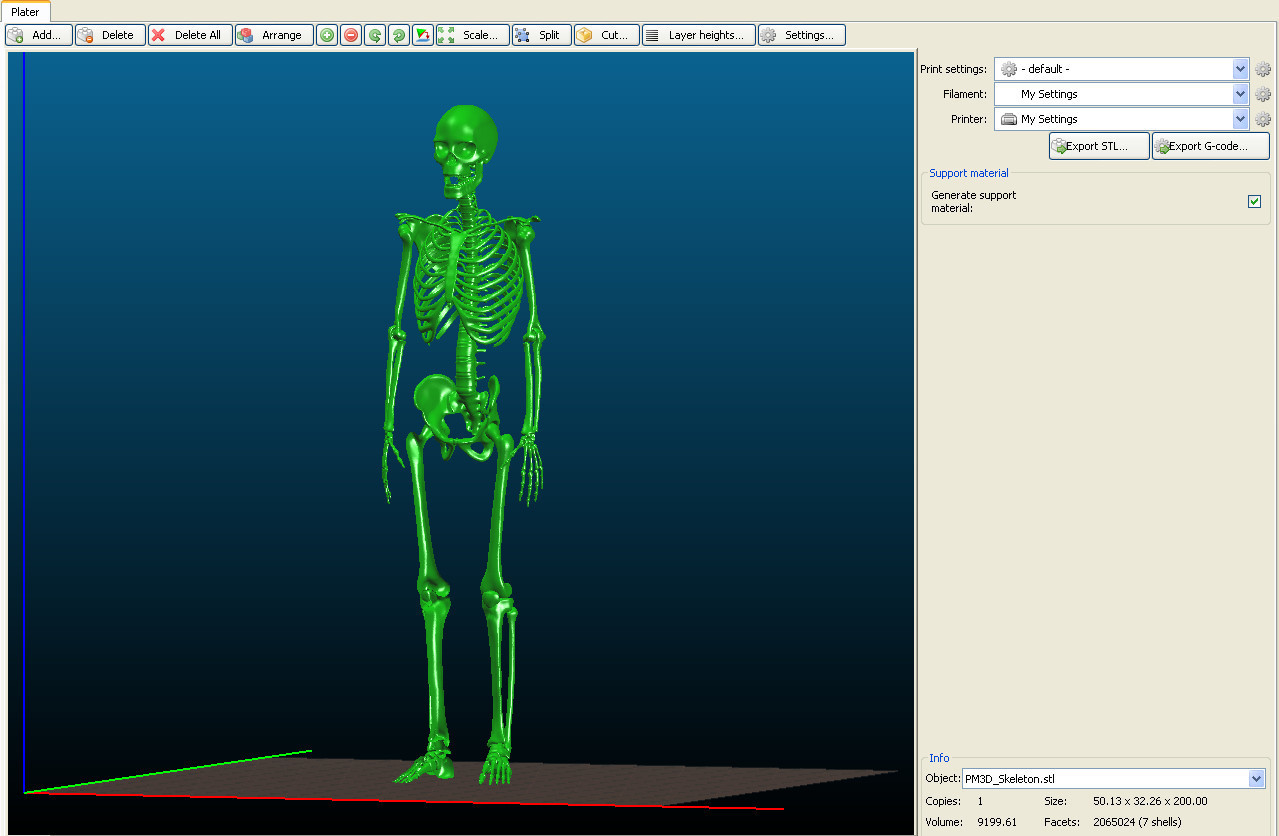Image resolution: width=1279 pixels, height=836 pixels.
Task: Uncheck Generate support material checkbox
Action: point(1254,202)
